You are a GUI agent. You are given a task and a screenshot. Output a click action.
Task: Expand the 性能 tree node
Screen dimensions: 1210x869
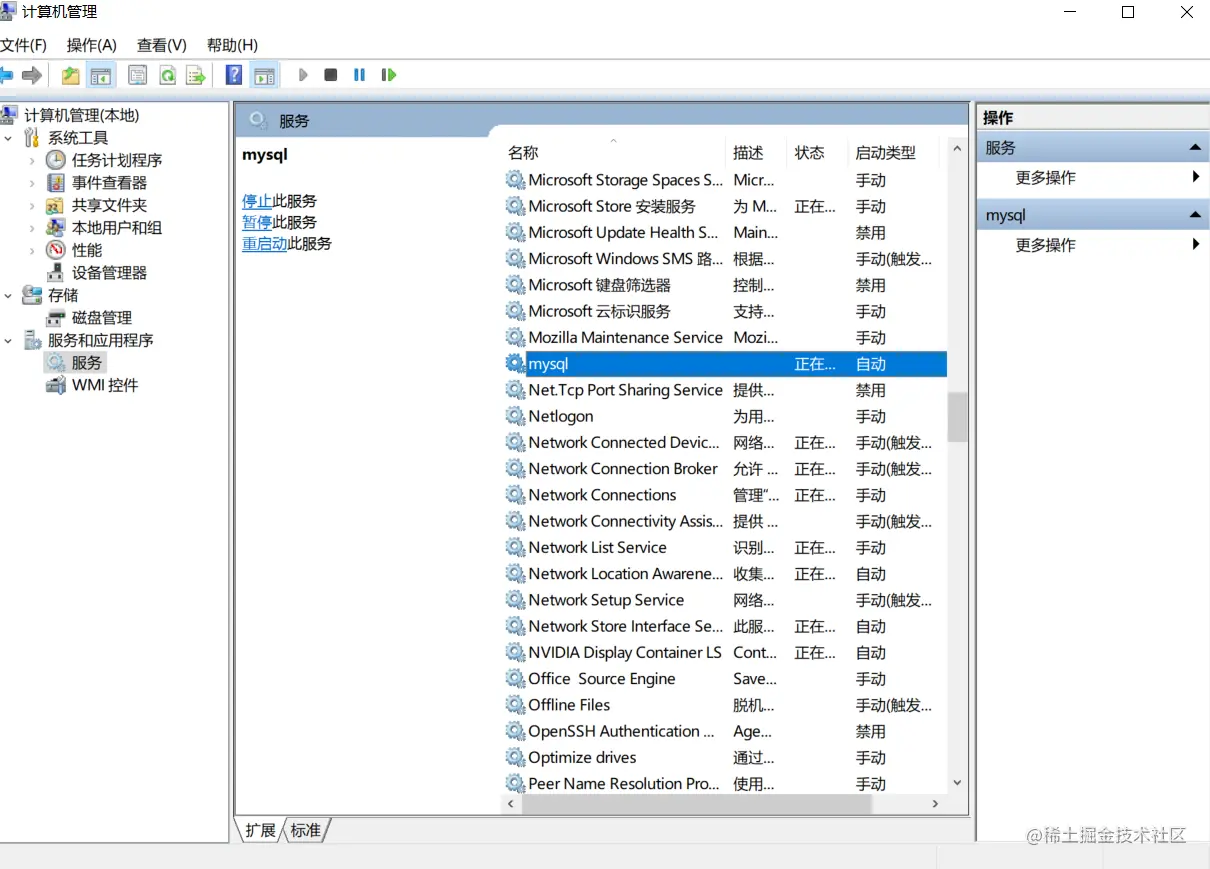(x=32, y=250)
